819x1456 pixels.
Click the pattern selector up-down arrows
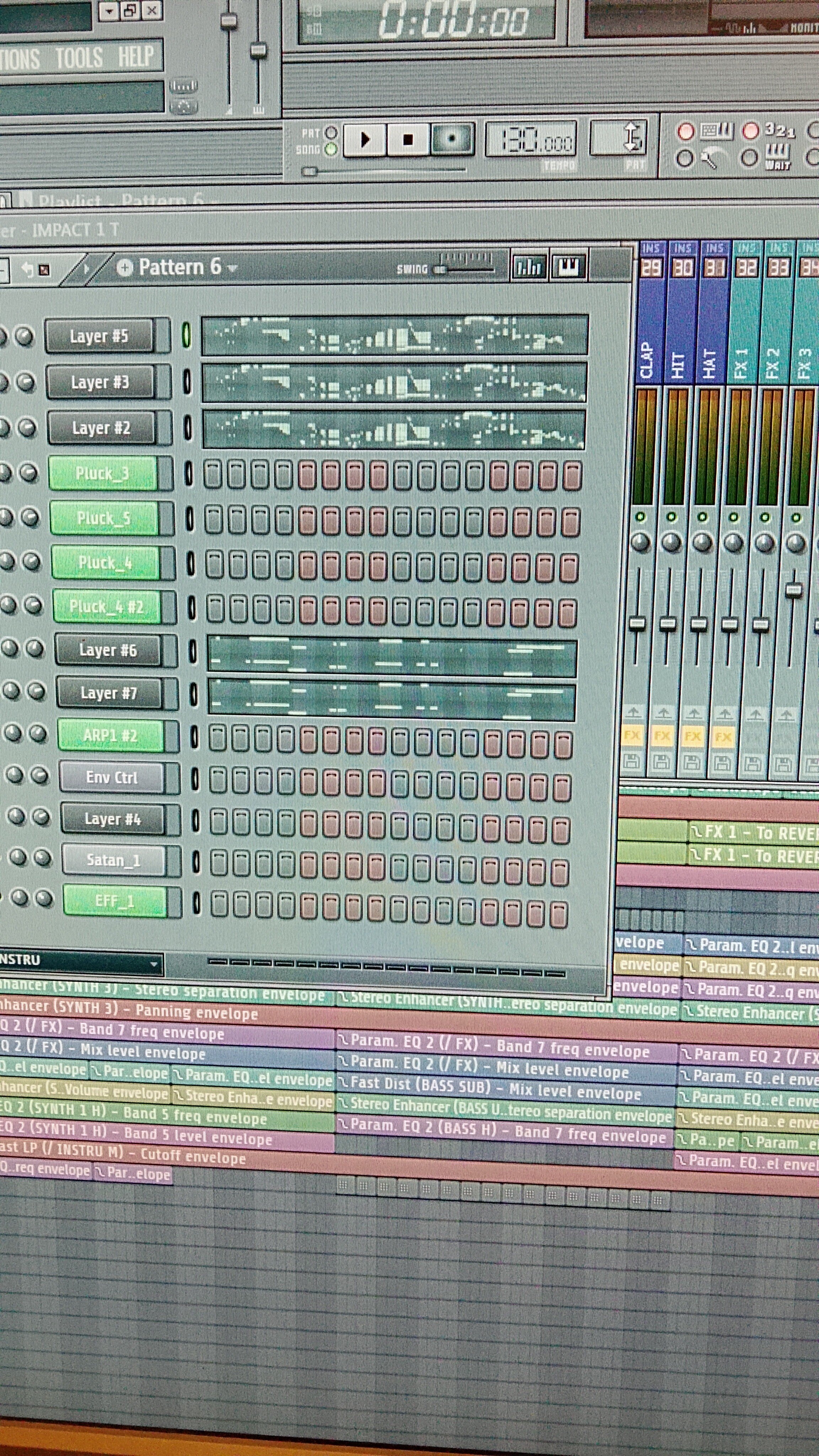point(632,138)
